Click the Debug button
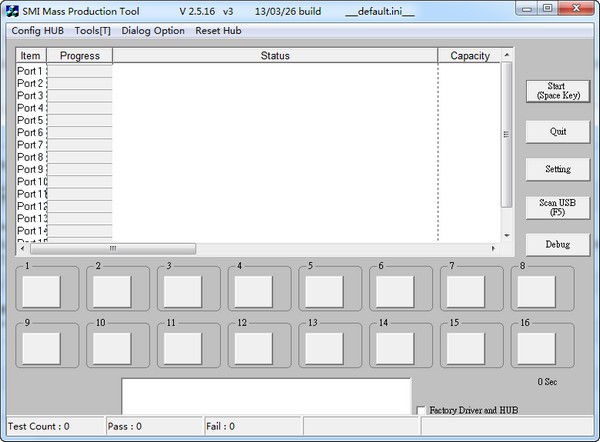 [557, 245]
